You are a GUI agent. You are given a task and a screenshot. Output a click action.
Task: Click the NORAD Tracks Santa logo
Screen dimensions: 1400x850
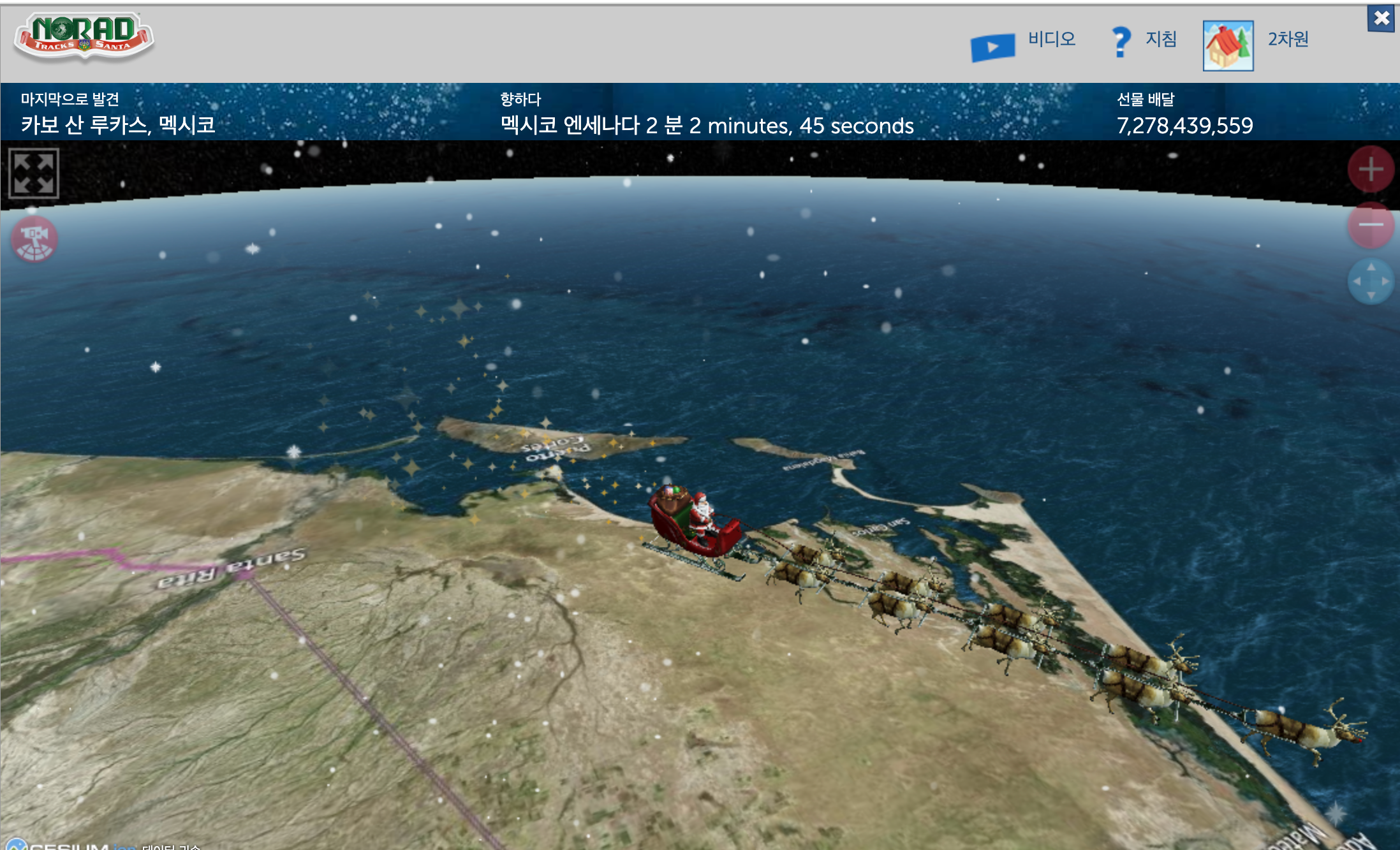[x=84, y=36]
